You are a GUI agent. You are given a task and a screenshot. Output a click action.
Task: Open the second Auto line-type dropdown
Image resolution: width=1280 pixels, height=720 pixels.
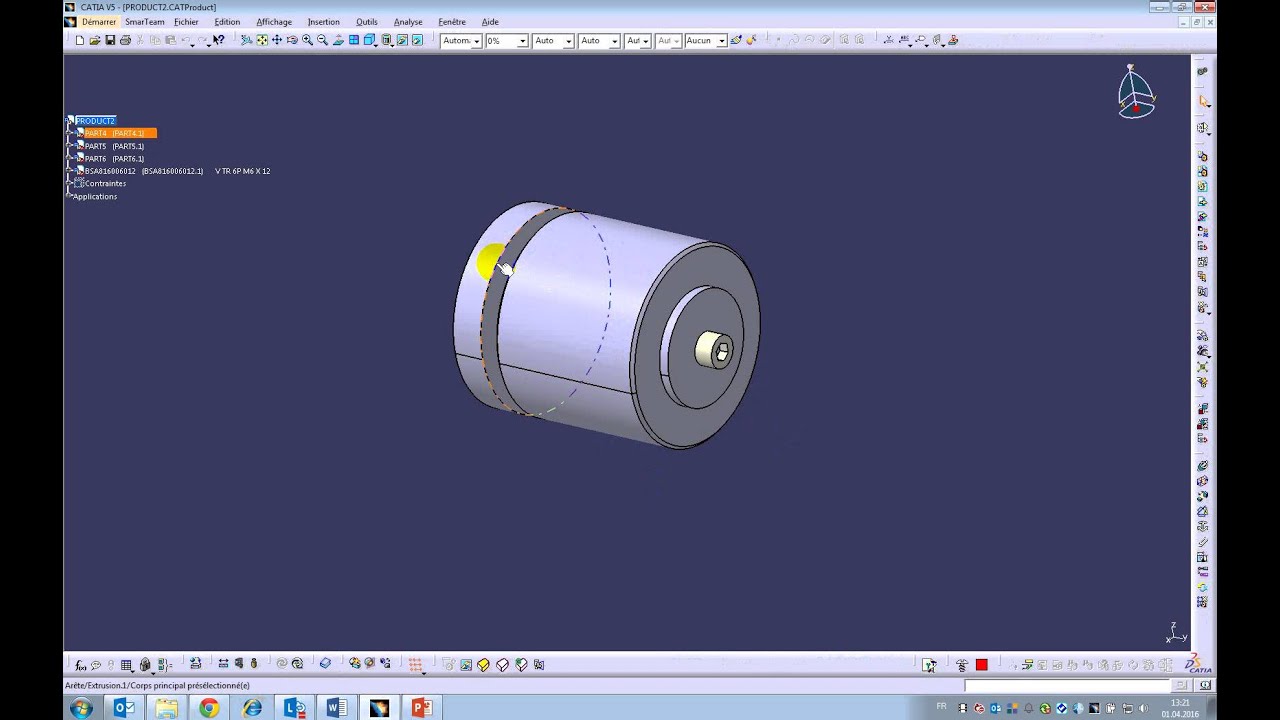614,41
